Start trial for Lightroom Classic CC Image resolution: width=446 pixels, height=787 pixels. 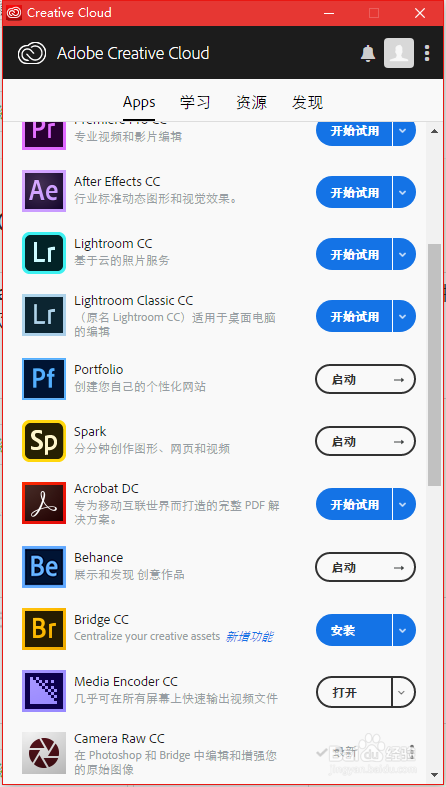(354, 316)
